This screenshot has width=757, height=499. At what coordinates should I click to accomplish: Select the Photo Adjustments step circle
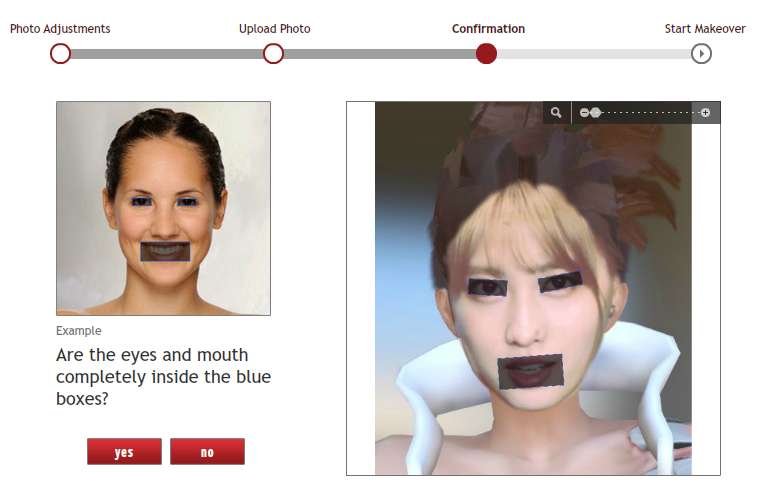pos(60,54)
